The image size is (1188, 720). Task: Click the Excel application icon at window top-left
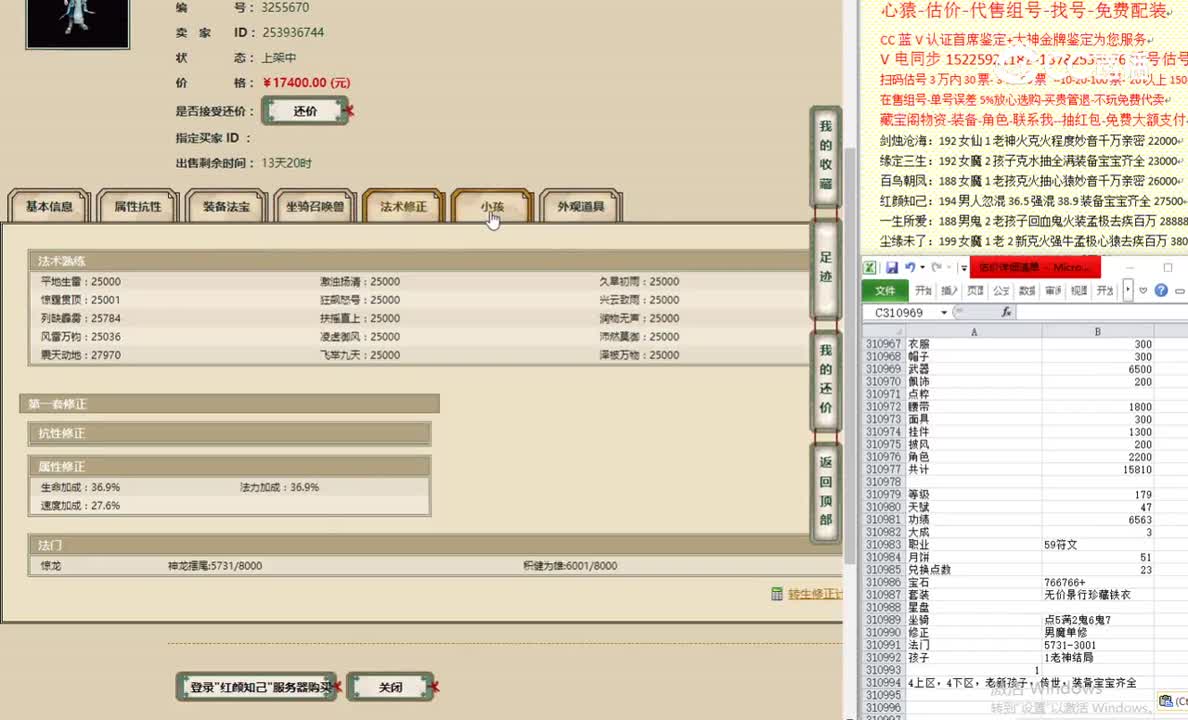tap(869, 266)
